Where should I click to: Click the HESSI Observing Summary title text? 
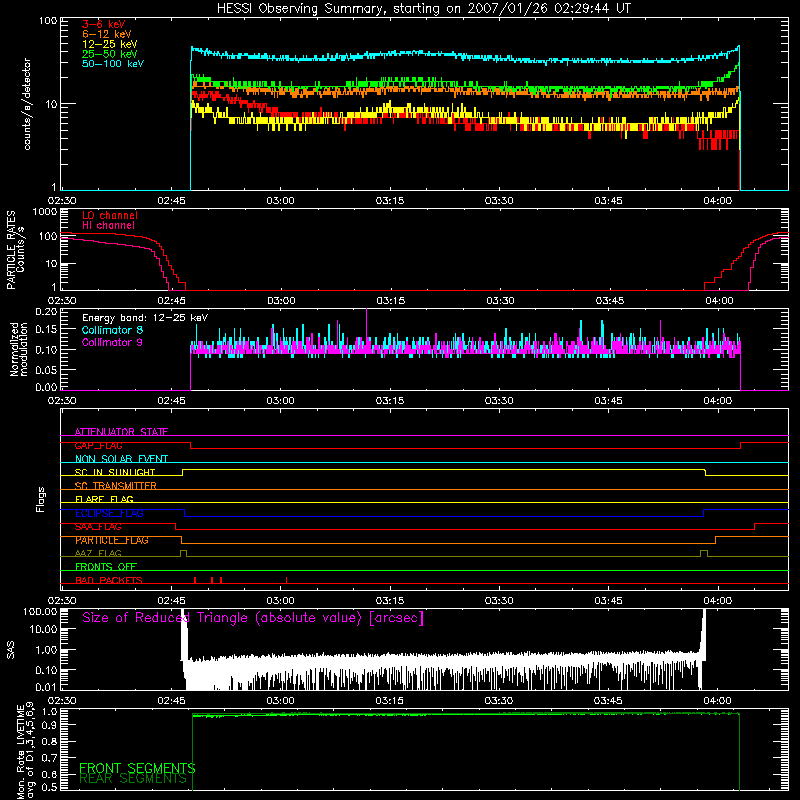tap(423, 9)
